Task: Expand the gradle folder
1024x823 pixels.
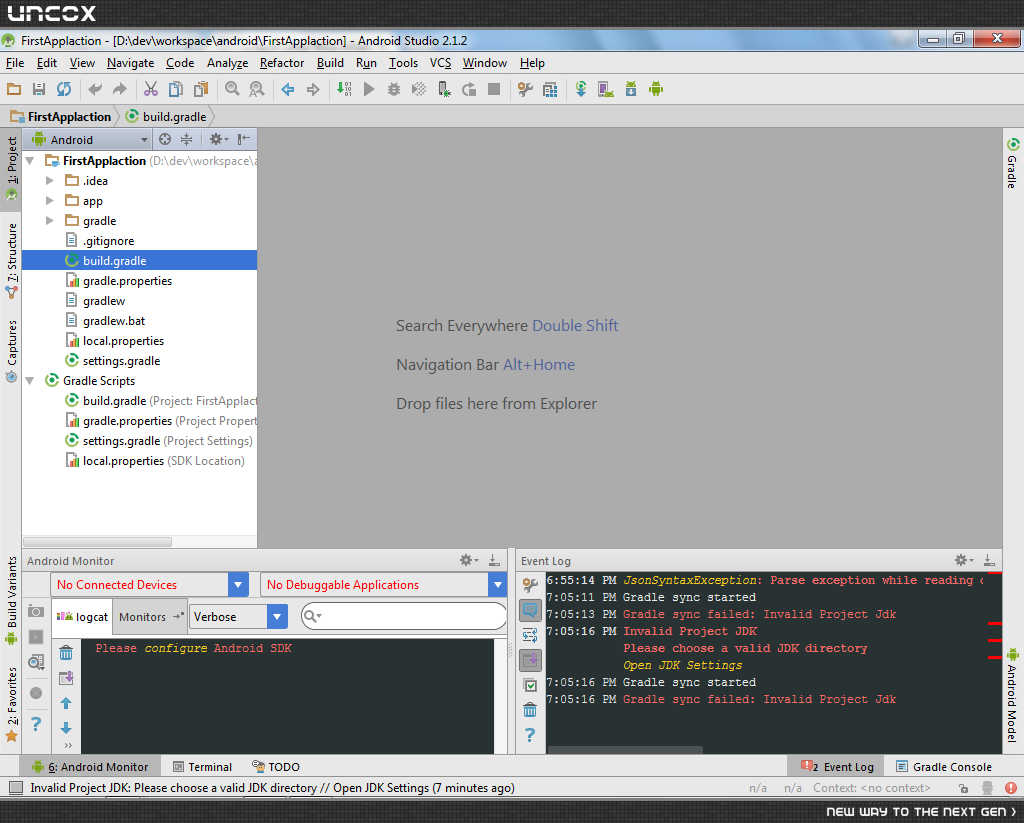Action: (x=50, y=221)
